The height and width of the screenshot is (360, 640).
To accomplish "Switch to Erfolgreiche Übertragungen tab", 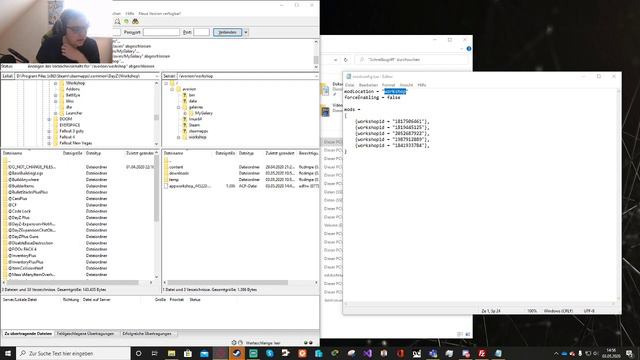I will pos(147,334).
